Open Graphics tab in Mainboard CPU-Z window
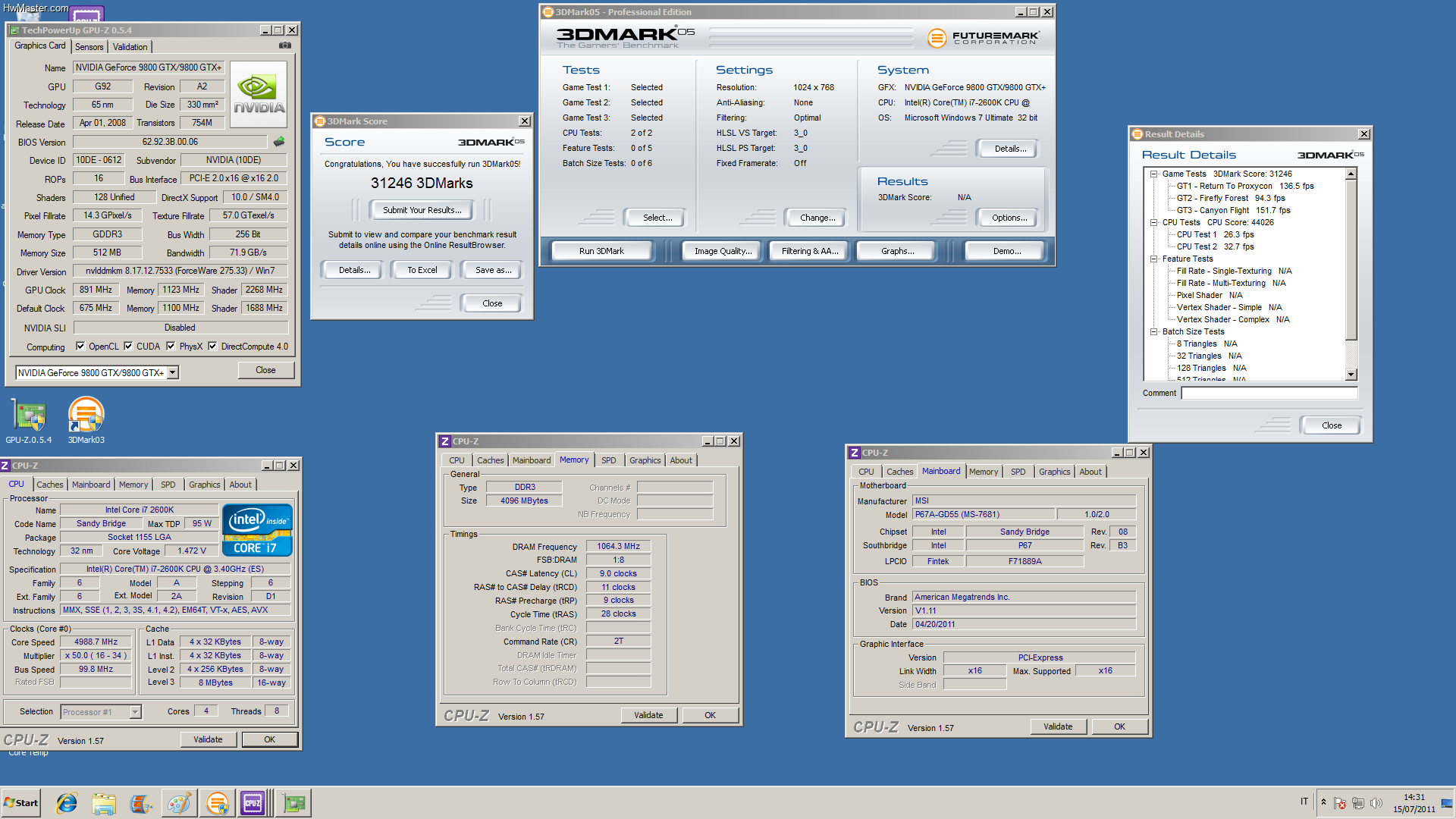 [x=1054, y=472]
